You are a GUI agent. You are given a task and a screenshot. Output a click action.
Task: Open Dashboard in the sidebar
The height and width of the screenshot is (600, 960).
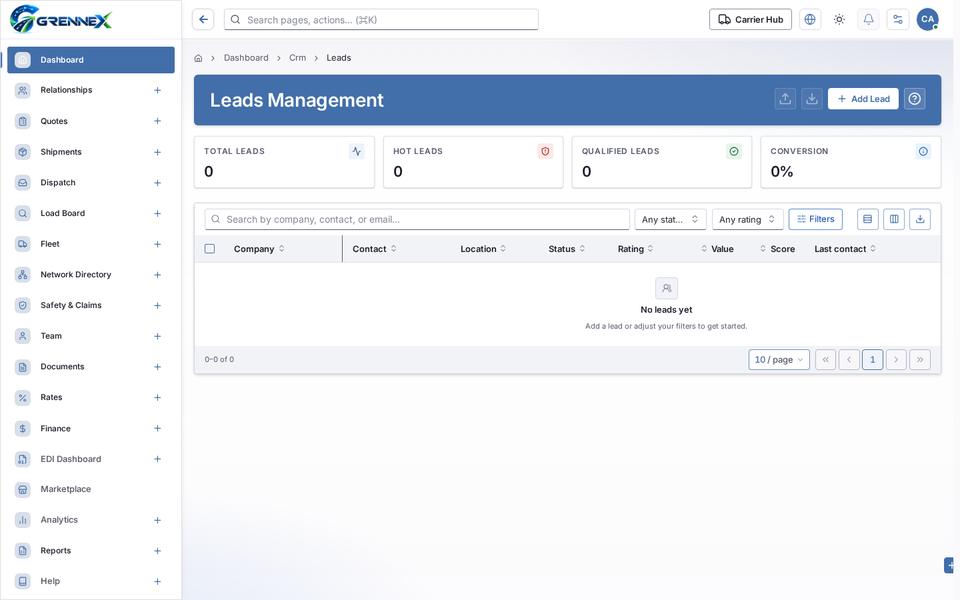[91, 60]
